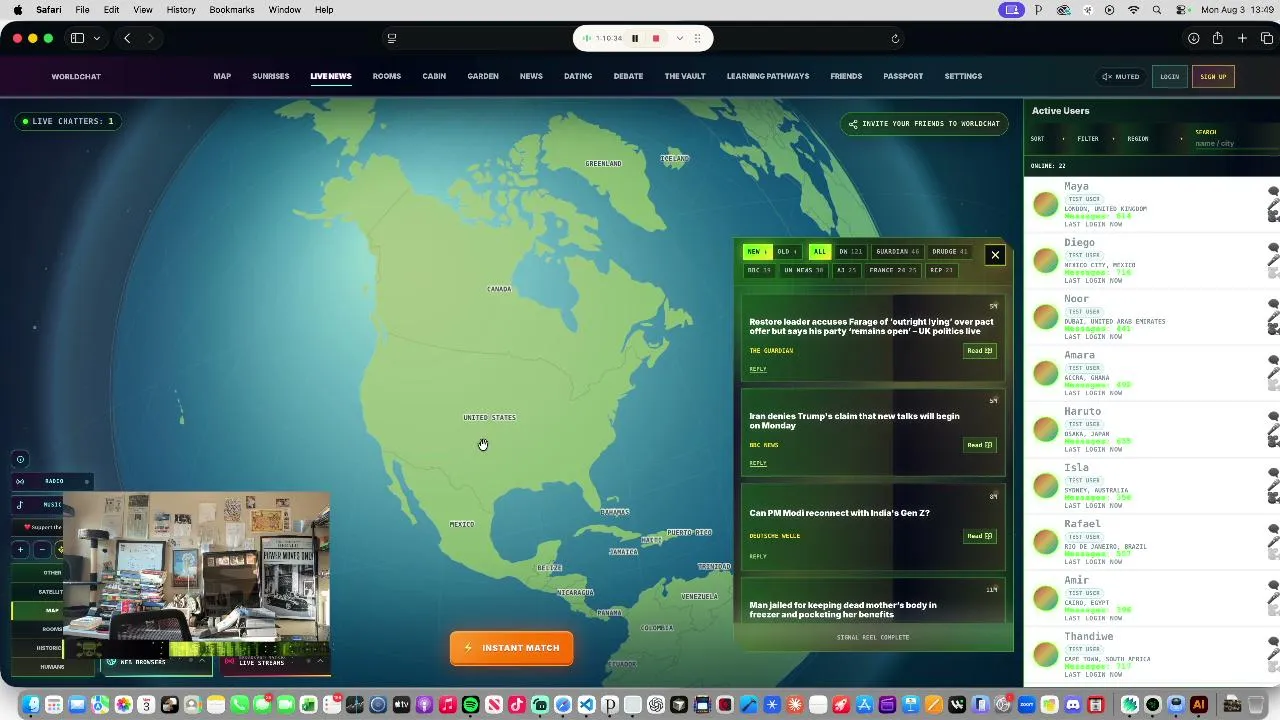
Task: Click Amara's microphone icon
Action: [x=1274, y=375]
